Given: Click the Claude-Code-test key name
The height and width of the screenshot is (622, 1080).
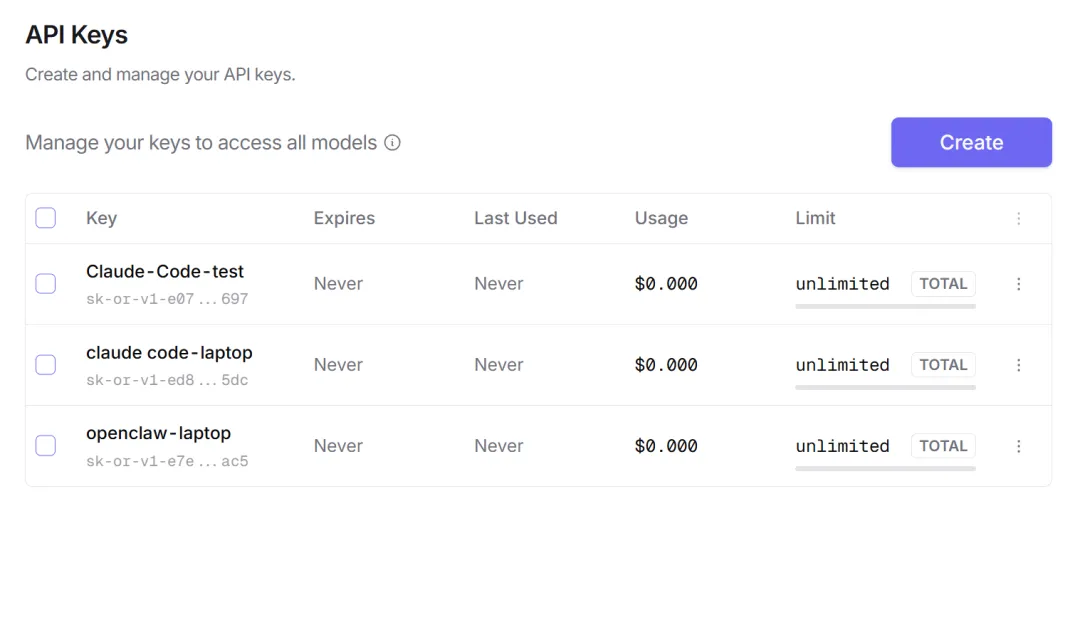Looking at the screenshot, I should coord(165,272).
